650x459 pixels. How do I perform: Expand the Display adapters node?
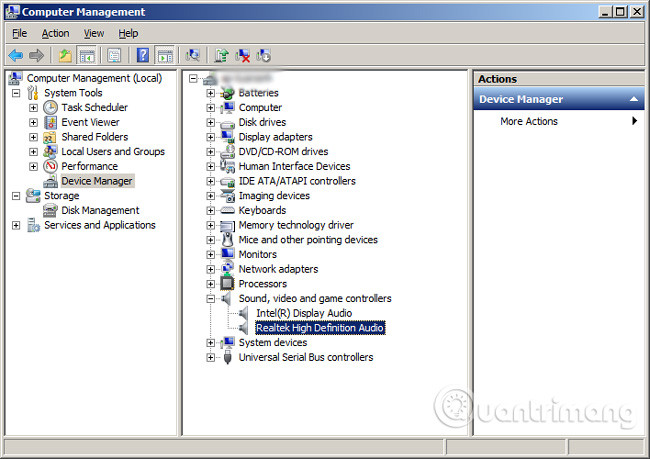point(211,137)
